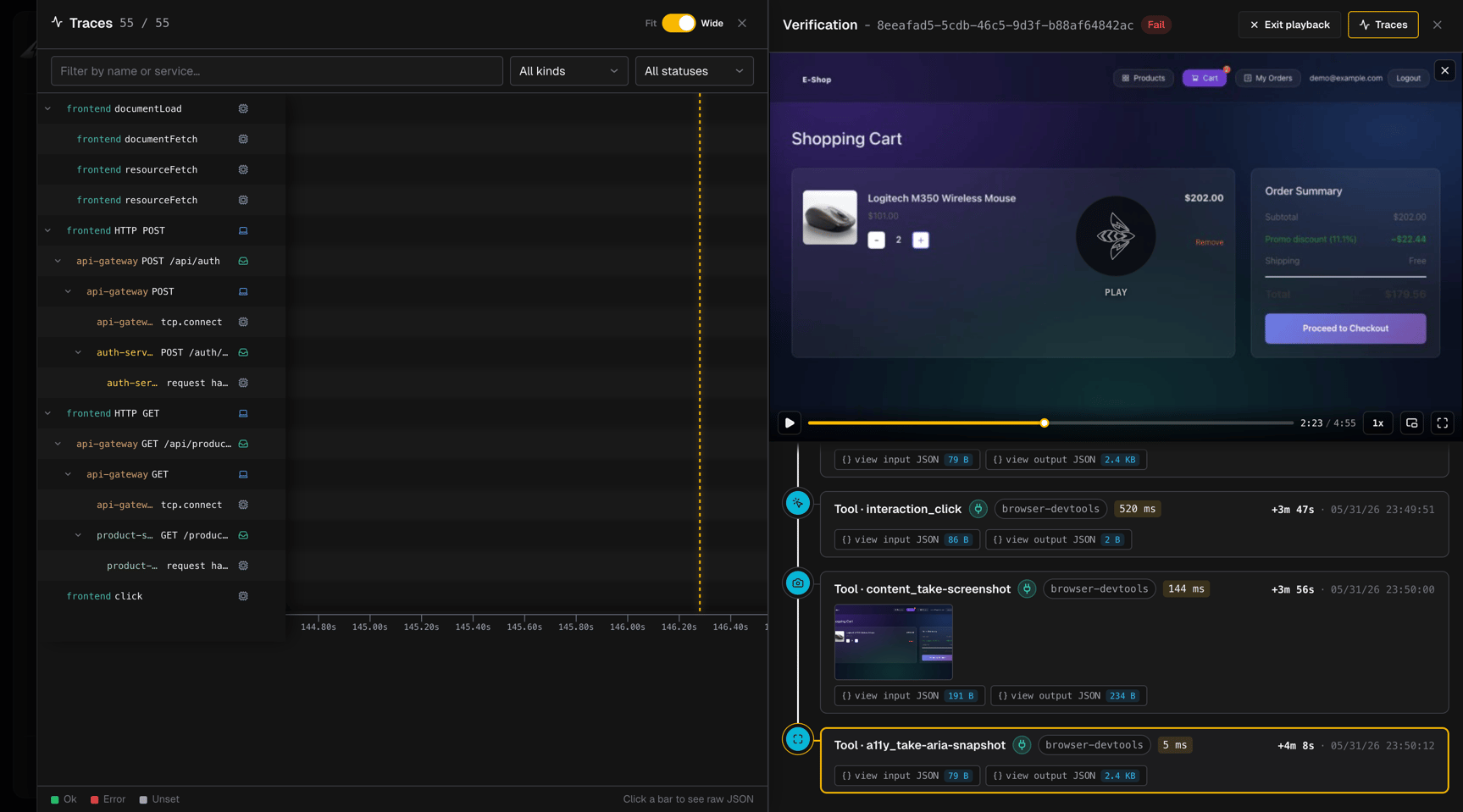Collapse the auth-service POST /auth row
This screenshot has height=812, width=1463.
point(79,352)
